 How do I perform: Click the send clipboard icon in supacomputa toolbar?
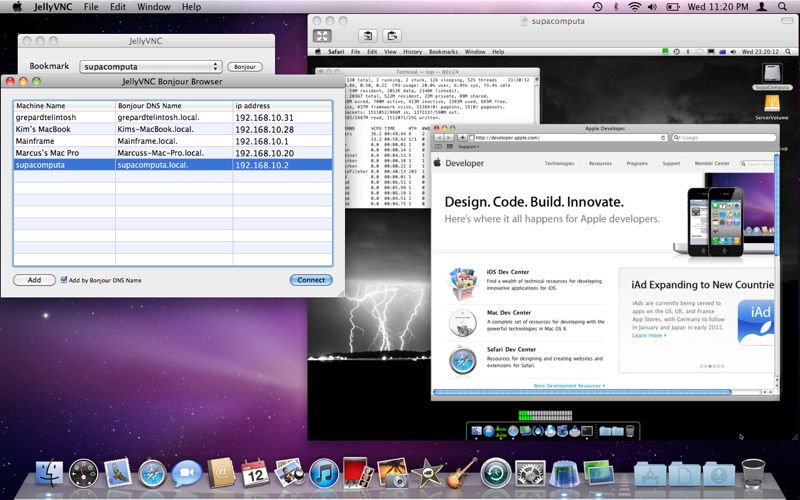392,36
